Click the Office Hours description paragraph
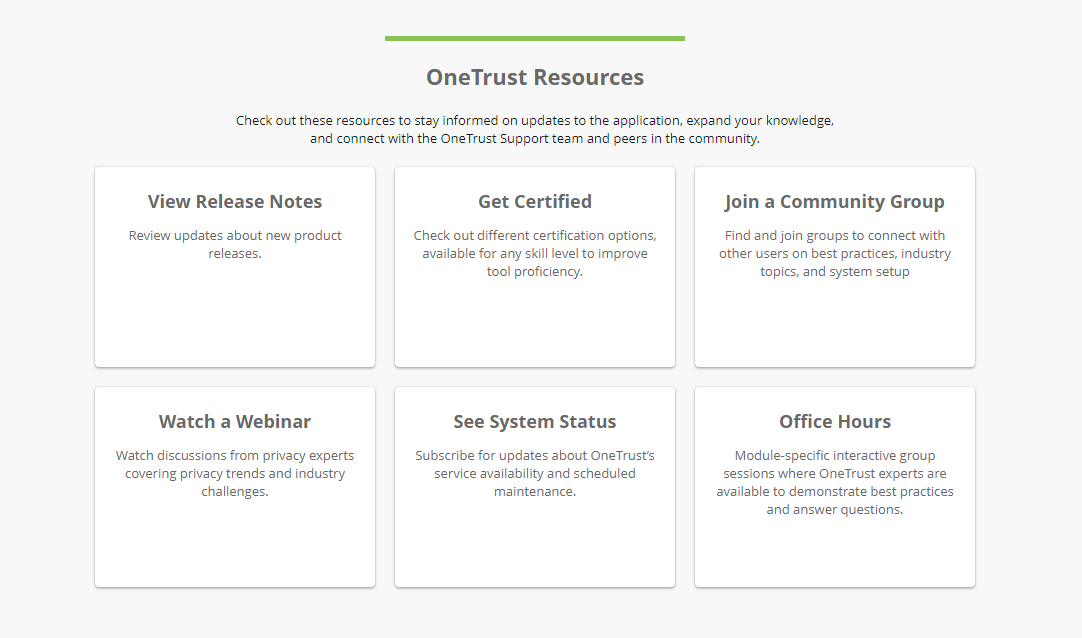This screenshot has width=1082, height=638. point(834,482)
